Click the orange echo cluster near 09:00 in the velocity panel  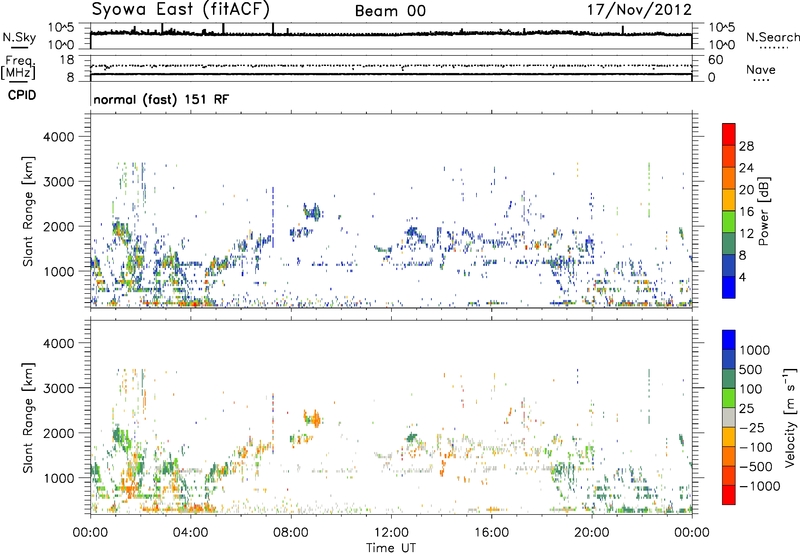click(x=313, y=419)
